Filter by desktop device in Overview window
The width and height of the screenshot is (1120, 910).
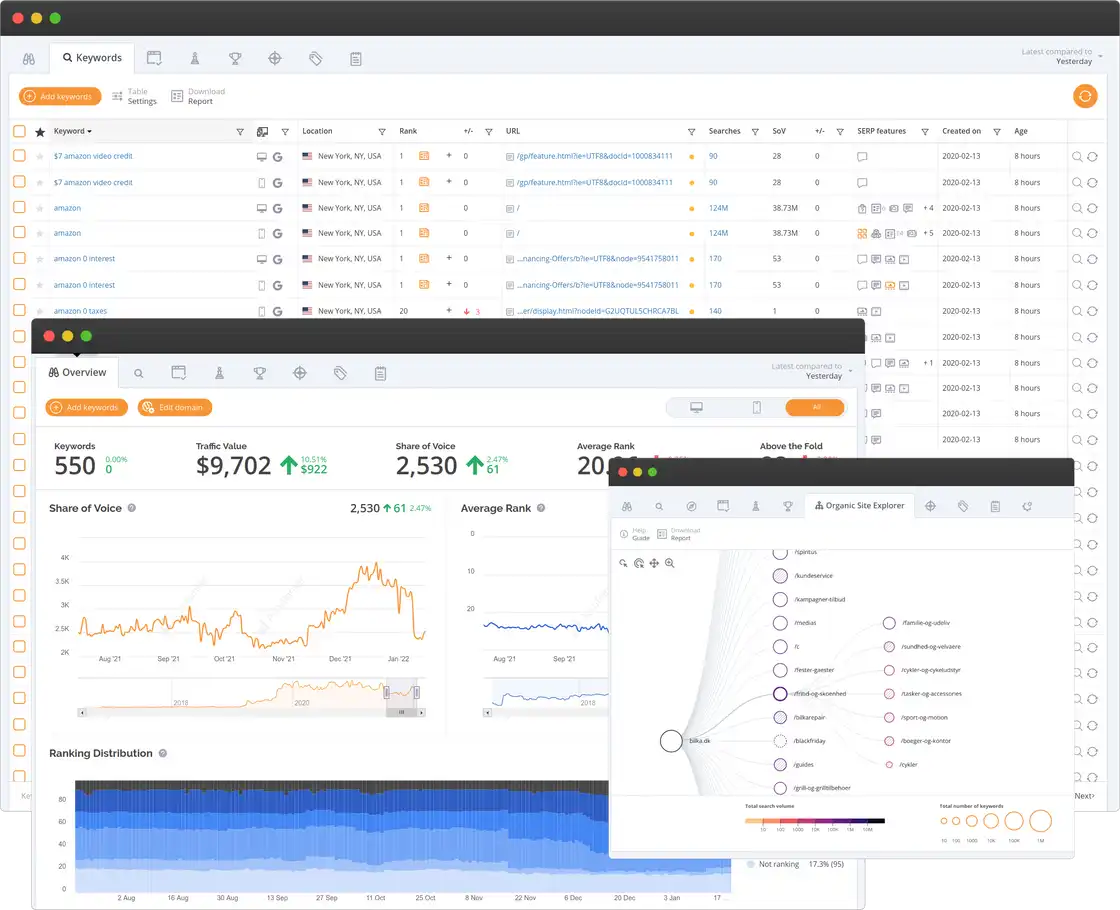[x=696, y=407]
